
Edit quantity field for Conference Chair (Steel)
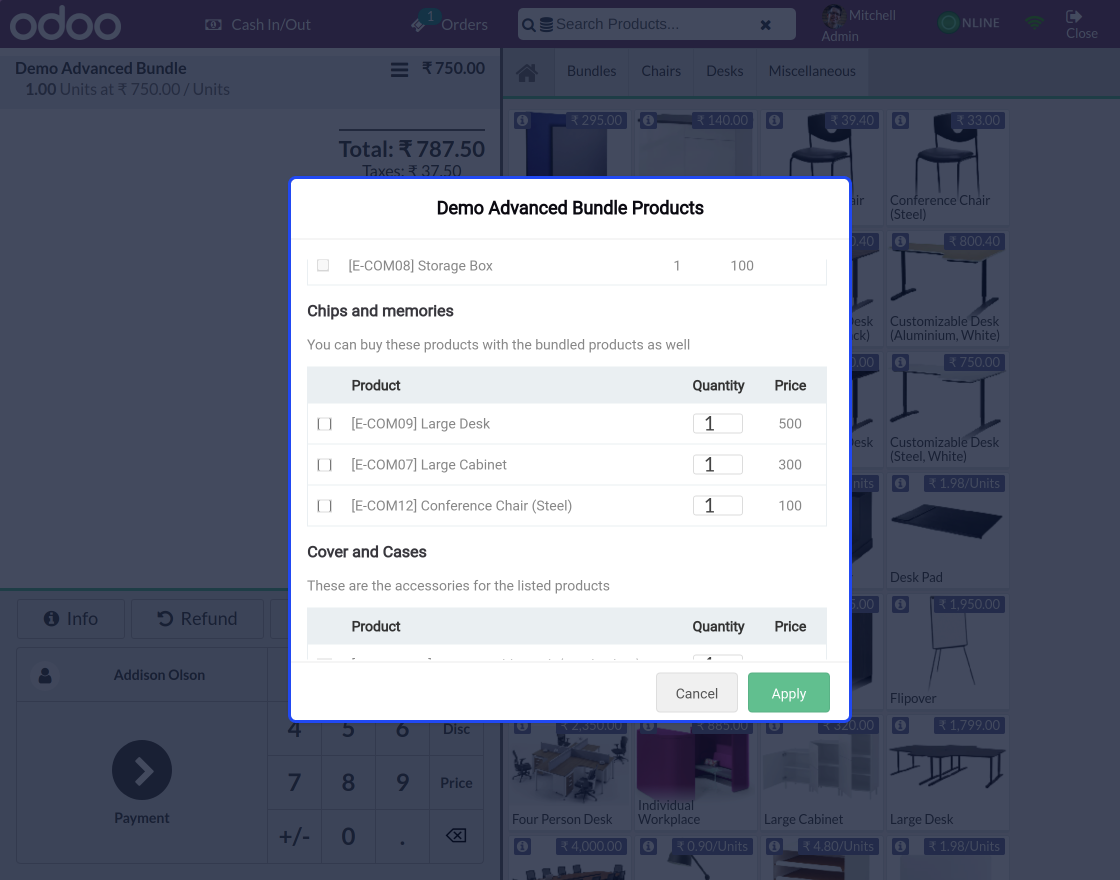(717, 505)
